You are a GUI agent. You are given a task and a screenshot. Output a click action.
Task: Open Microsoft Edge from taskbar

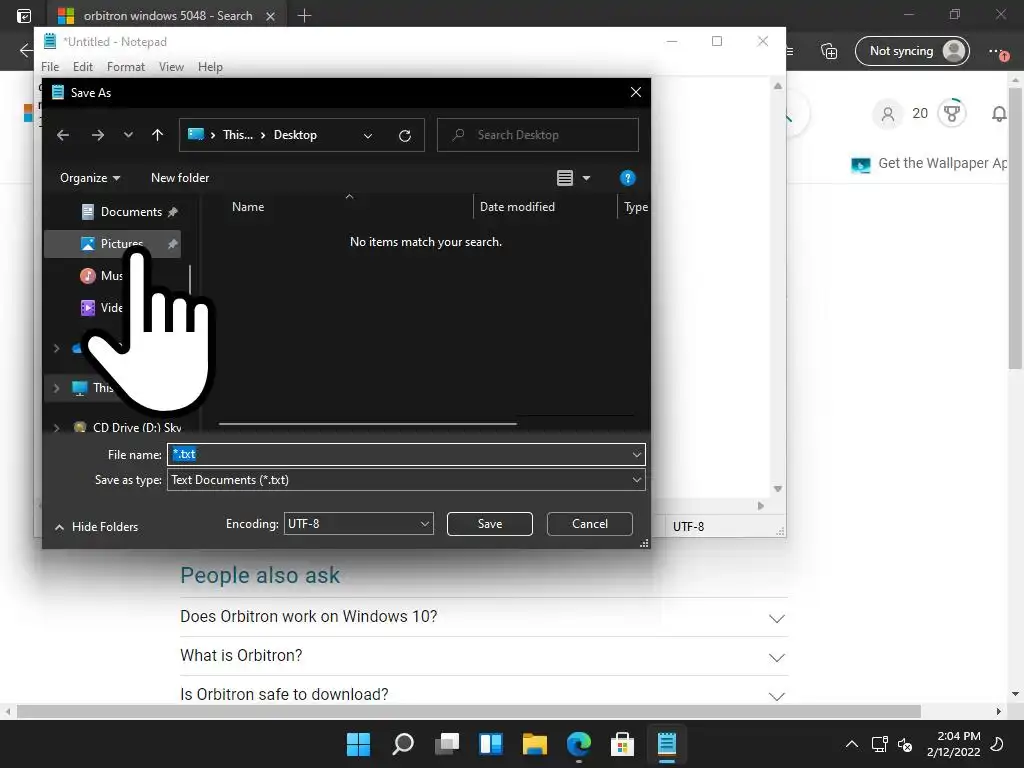pyautogui.click(x=579, y=744)
